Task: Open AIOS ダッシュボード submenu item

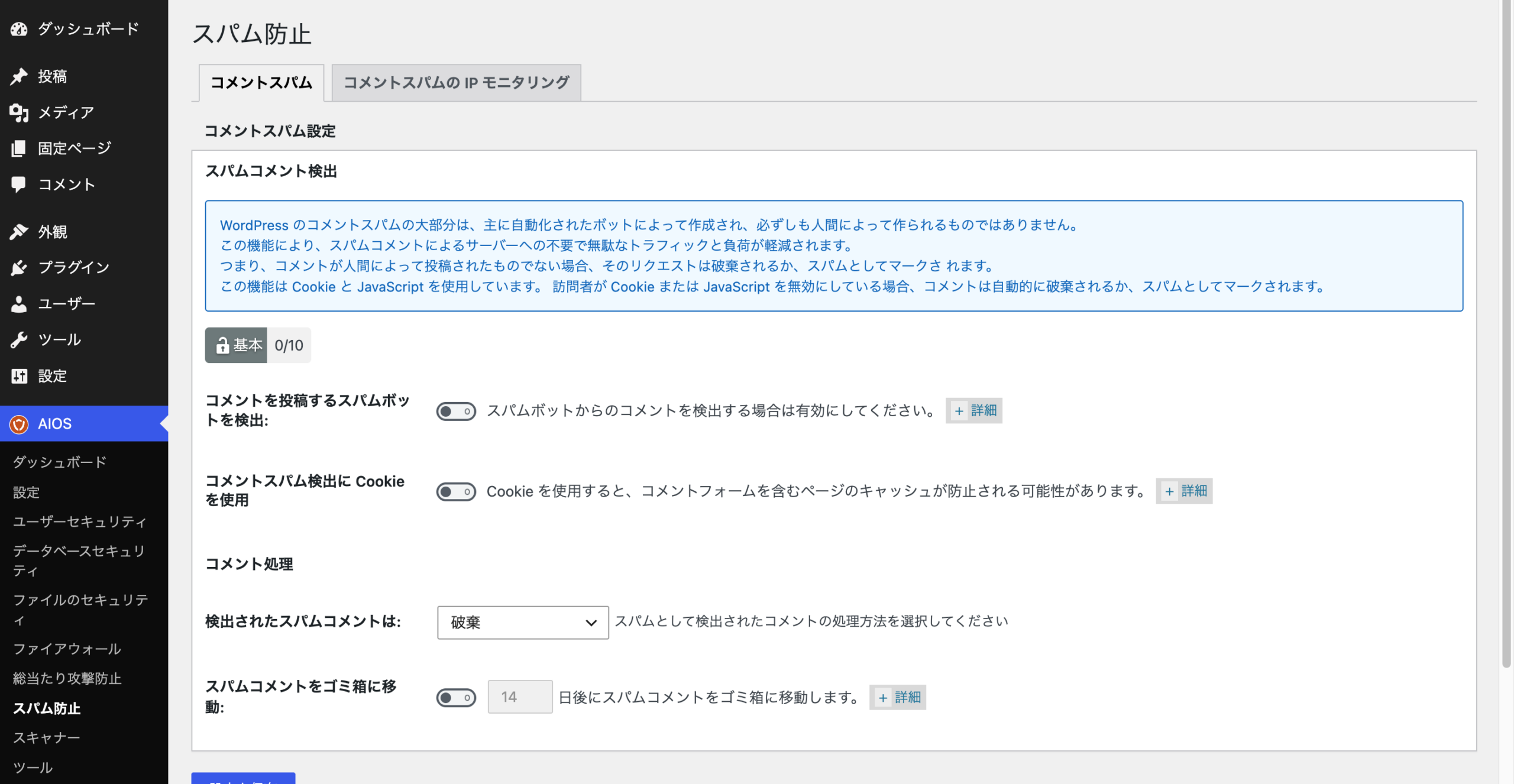Action: point(60,462)
